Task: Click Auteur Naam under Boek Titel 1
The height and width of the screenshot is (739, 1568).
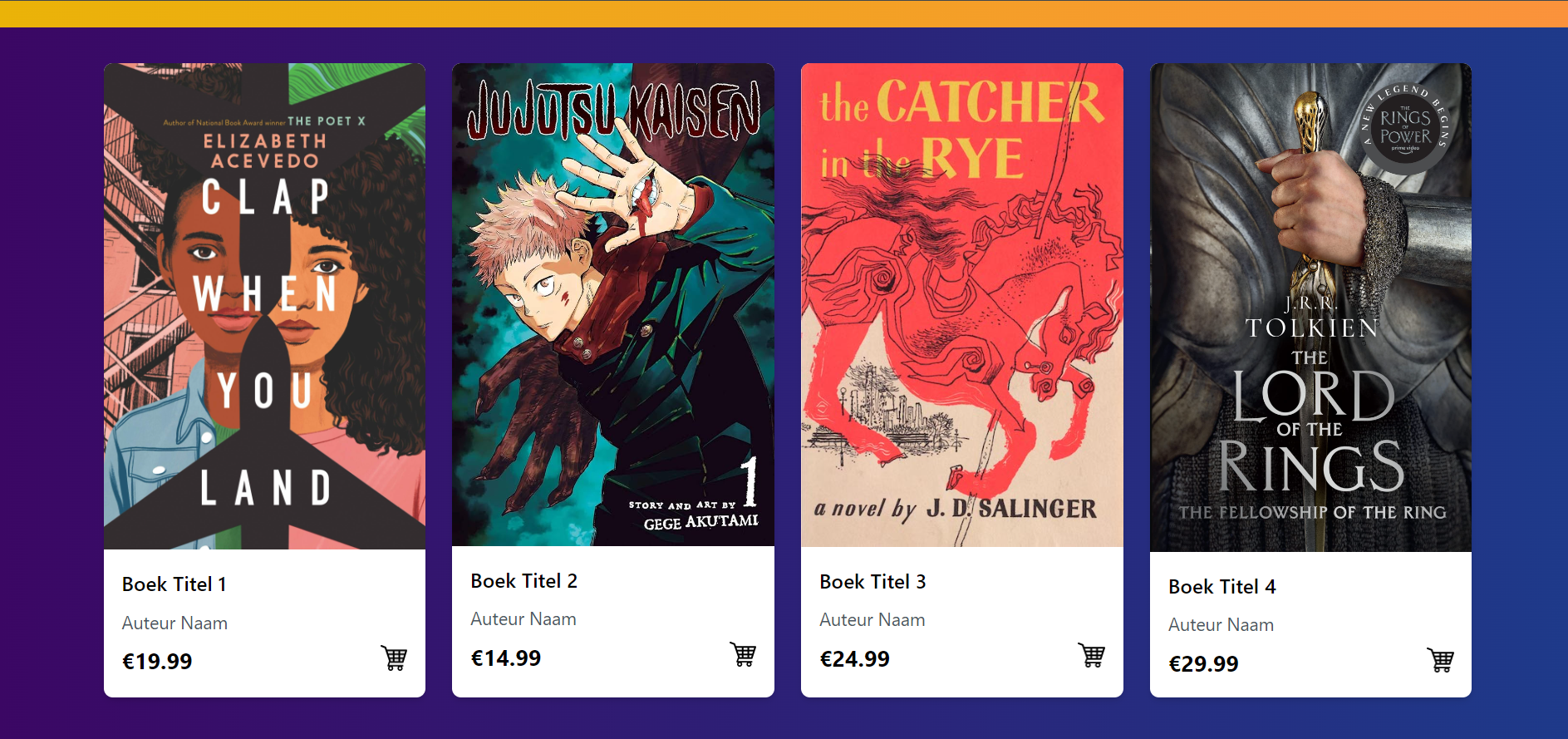Action: (174, 623)
